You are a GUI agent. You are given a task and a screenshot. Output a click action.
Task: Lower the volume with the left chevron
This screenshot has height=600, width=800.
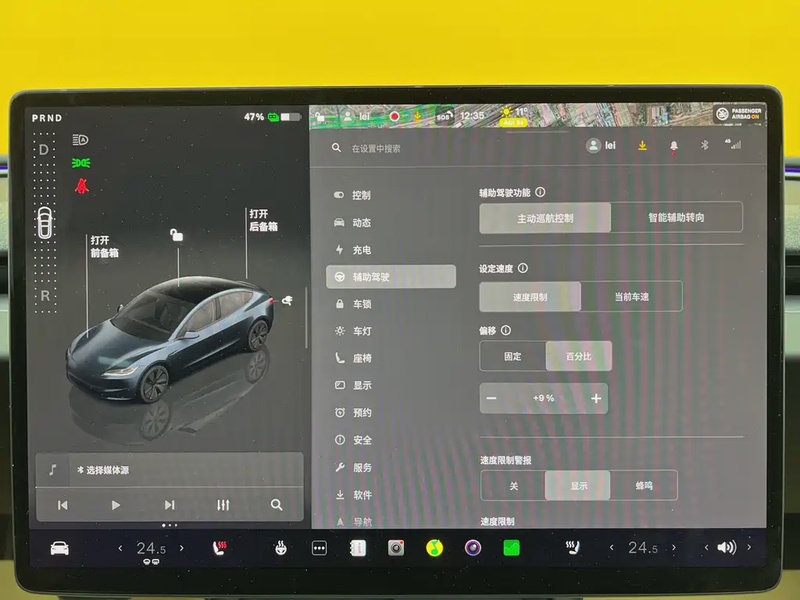click(x=707, y=548)
